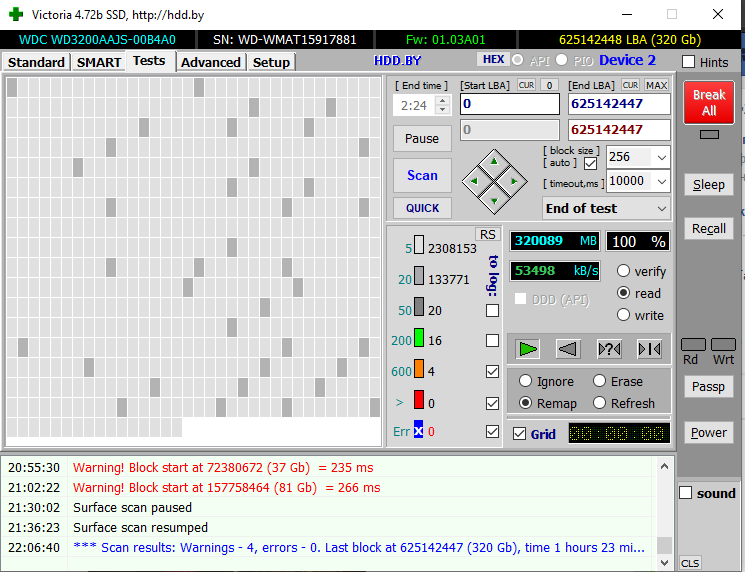Click the Power button
This screenshot has width=745, height=572.
[708, 432]
